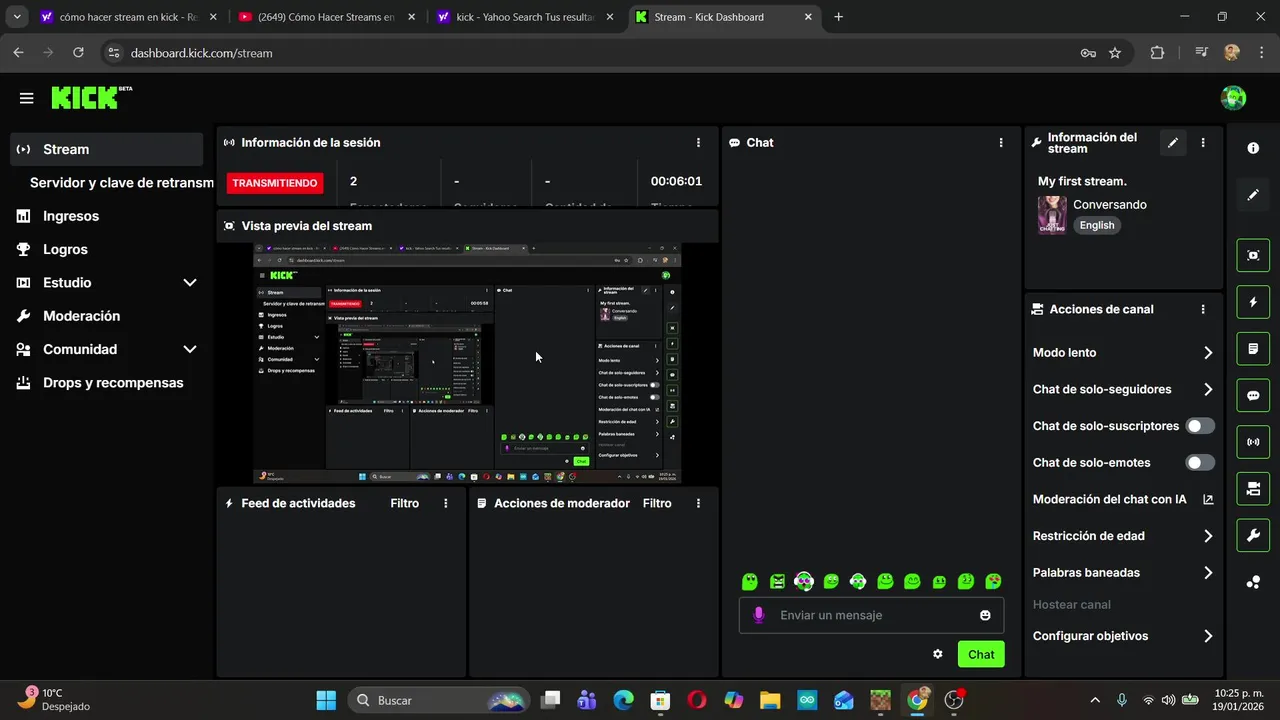
Task: Enable Chat de solo-emotes switch
Action: [1200, 463]
